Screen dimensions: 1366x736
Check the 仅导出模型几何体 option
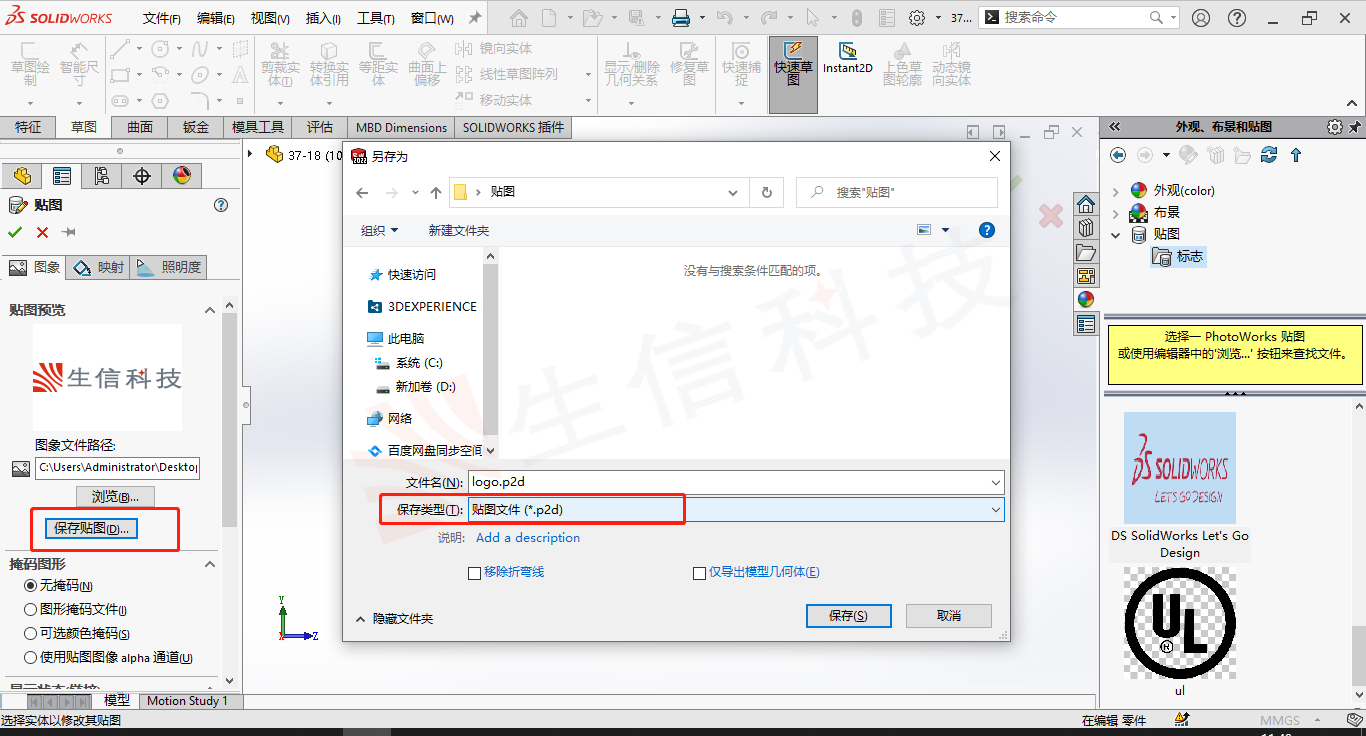700,573
